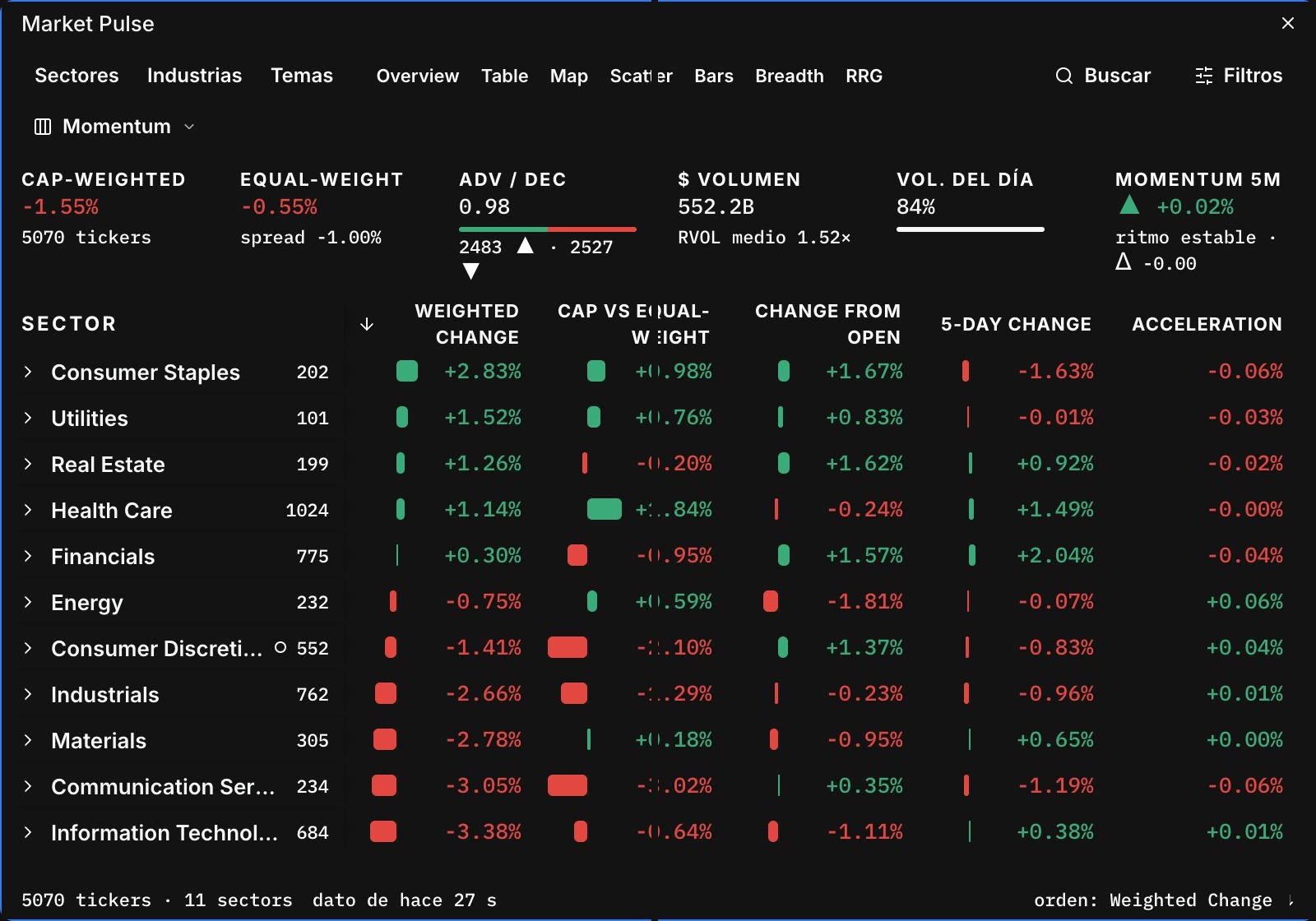Viewport: 1316px width, 921px height.
Task: Sort by the 5-Day Change column header
Action: (1016, 324)
